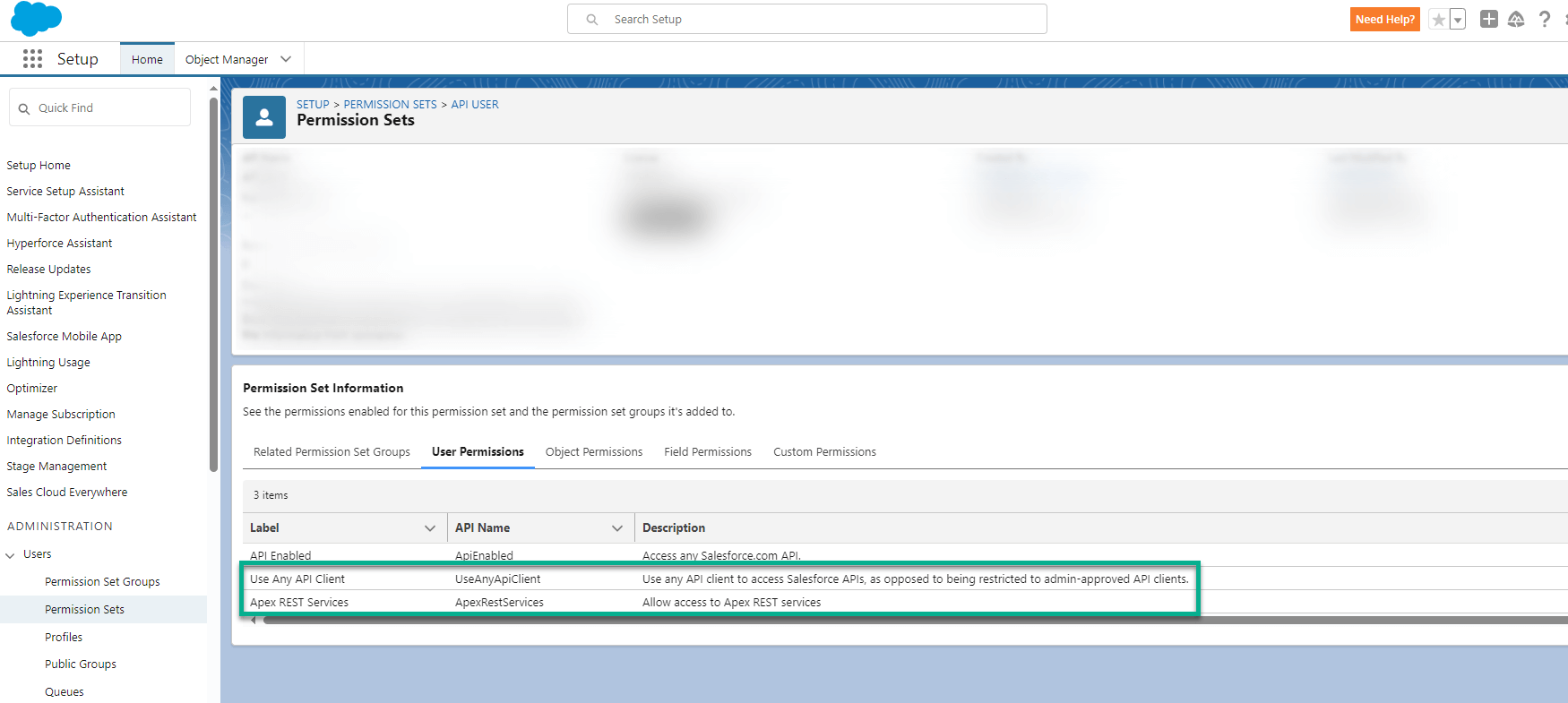Select the UseAnyApiClient API name cell
1568x703 pixels.
pyautogui.click(x=498, y=579)
